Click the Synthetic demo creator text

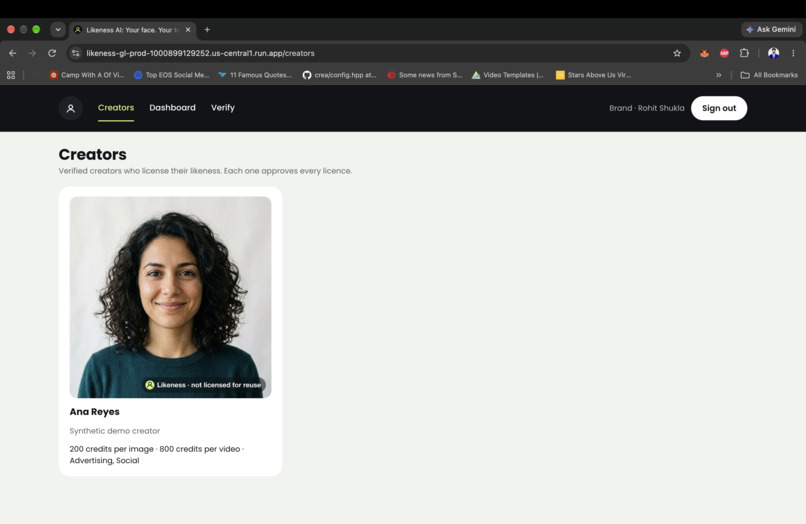pos(115,430)
